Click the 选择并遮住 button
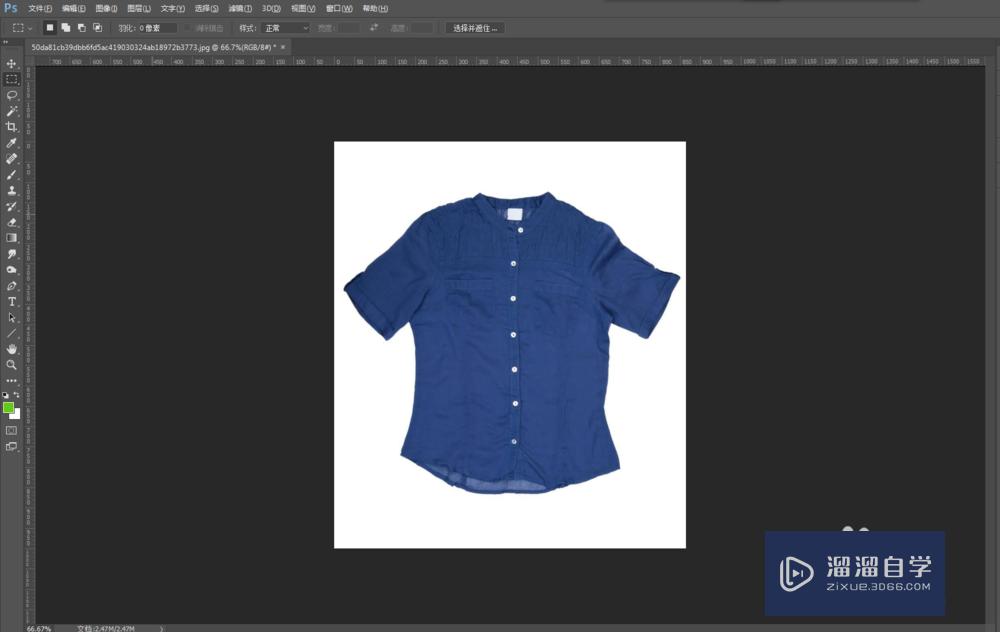1000x632 pixels. coord(474,28)
